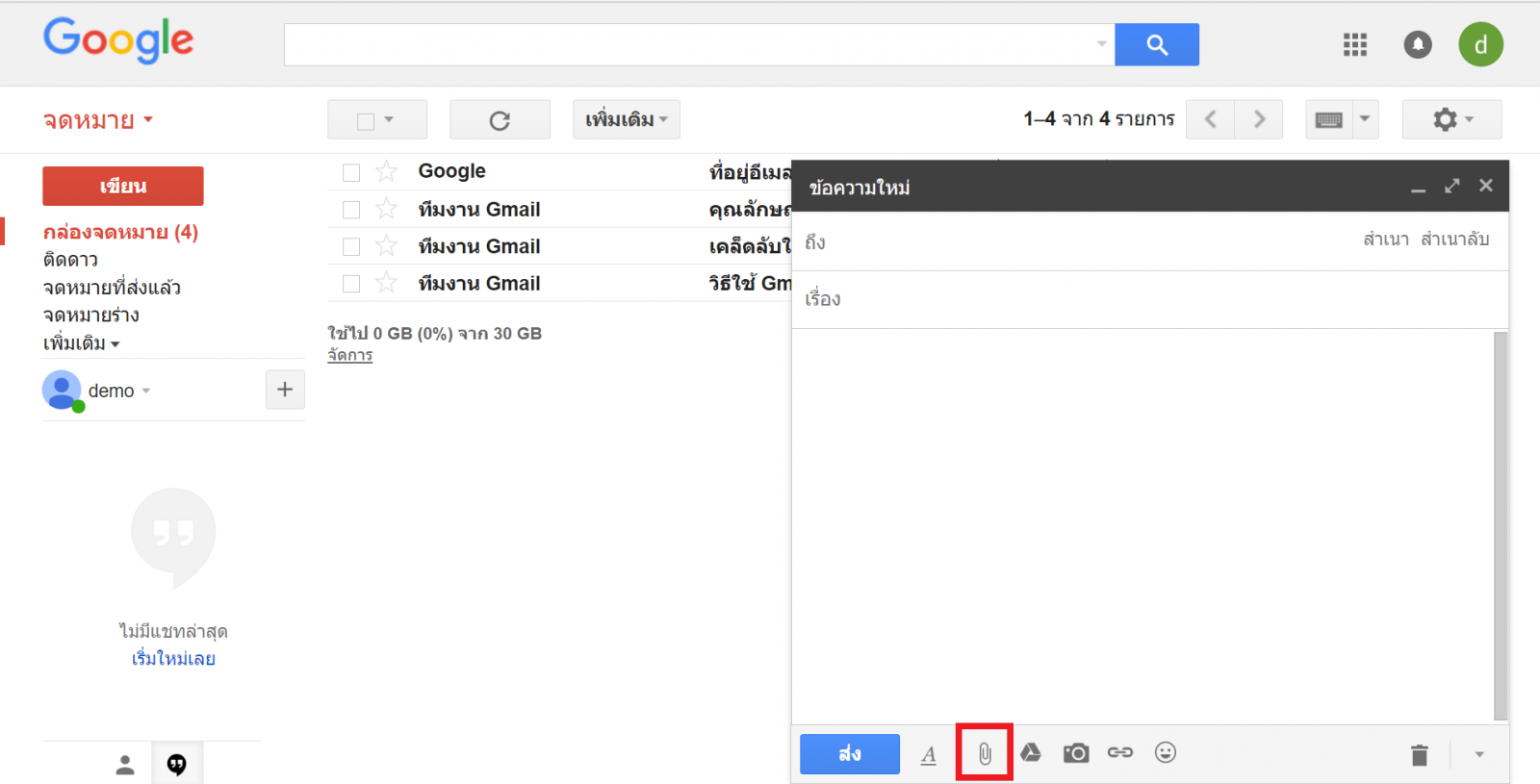
Task: Click the Google search input box
Action: pos(699,44)
